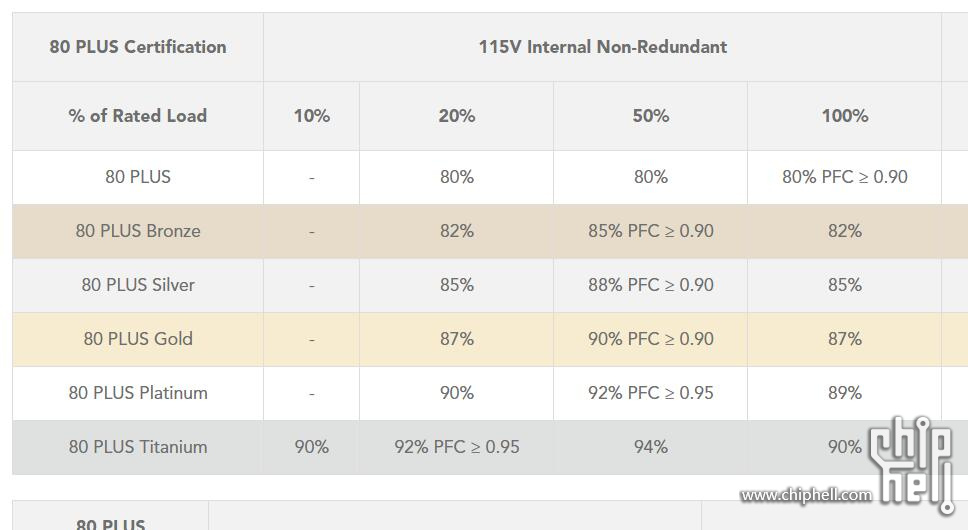Click the "% of Rated Load" header

tap(138, 116)
